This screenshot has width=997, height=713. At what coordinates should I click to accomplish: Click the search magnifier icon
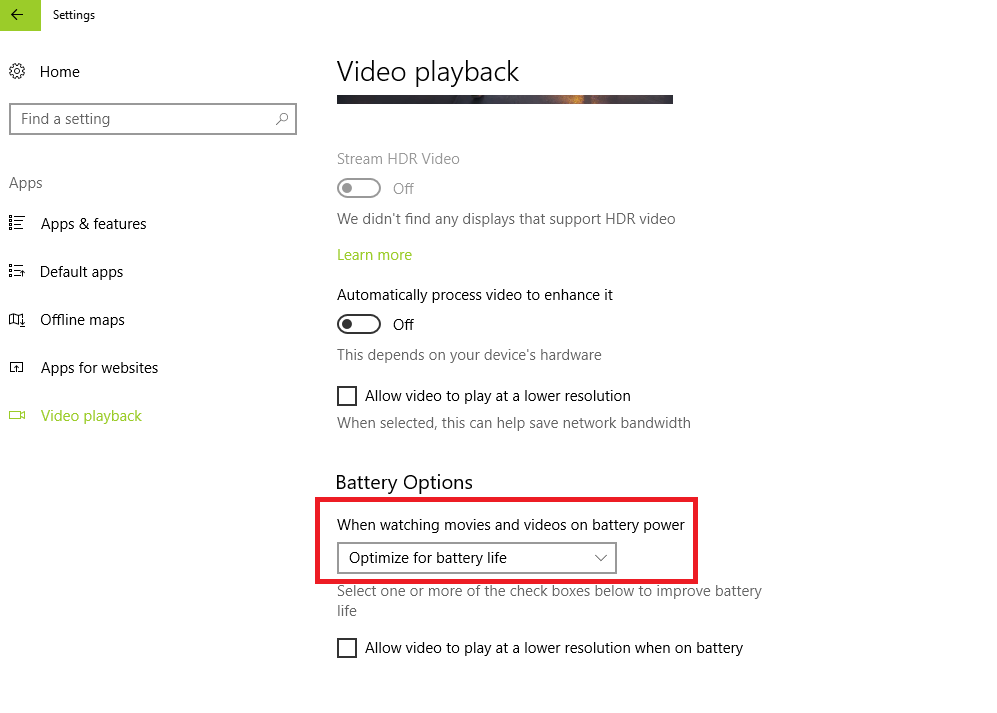click(x=283, y=118)
